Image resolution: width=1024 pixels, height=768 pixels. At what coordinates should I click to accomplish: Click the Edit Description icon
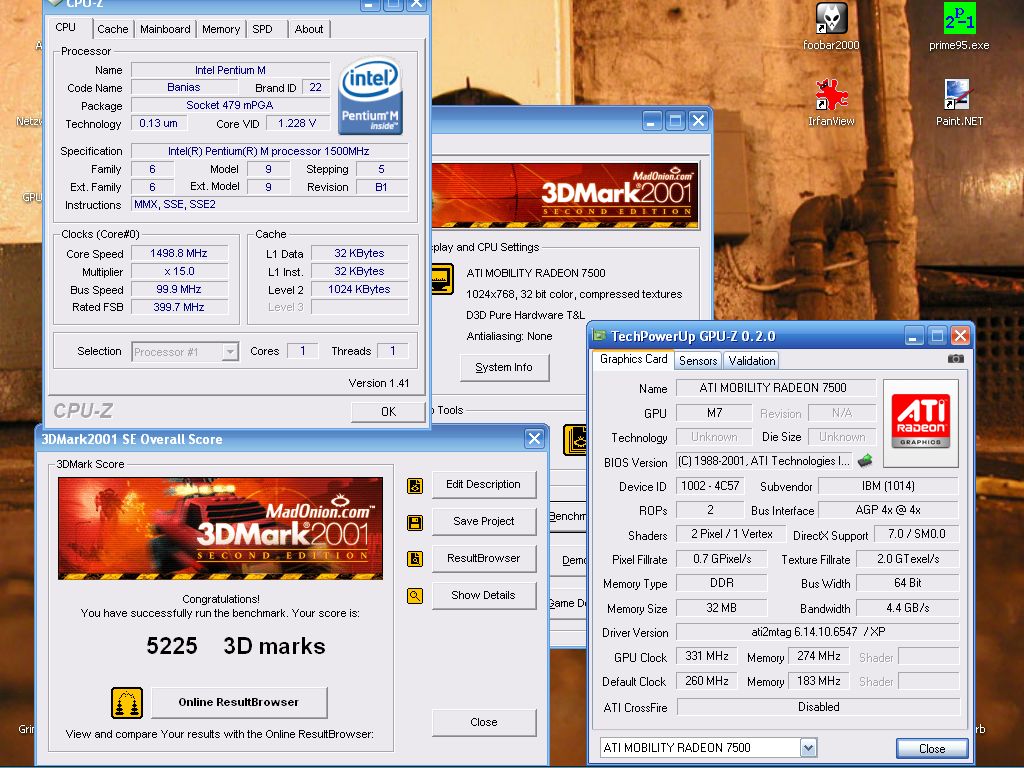click(415, 485)
